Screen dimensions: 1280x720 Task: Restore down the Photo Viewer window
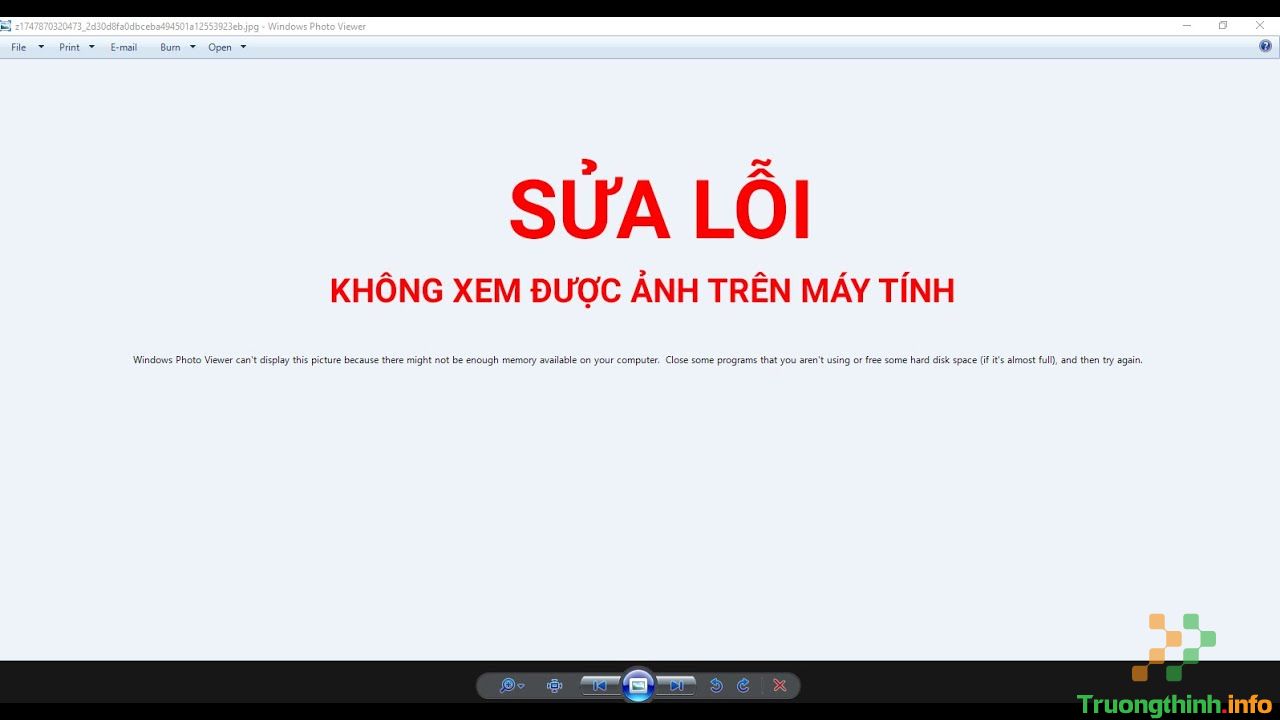(x=1223, y=26)
